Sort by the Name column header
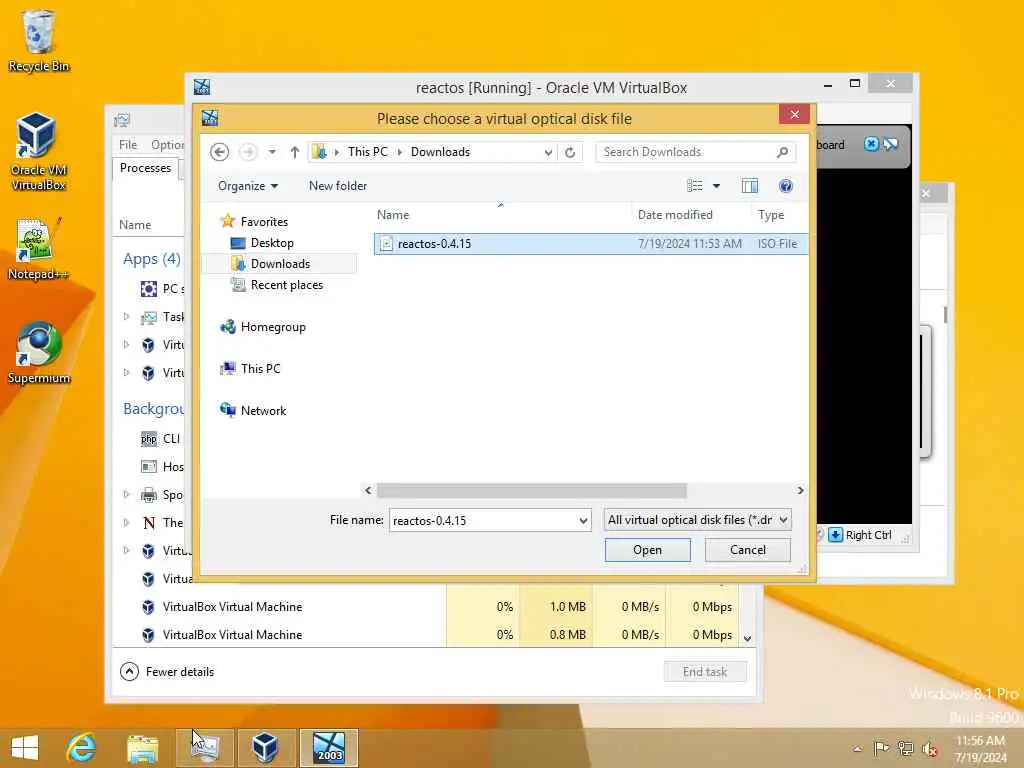Screen dimensions: 1024x768 pyautogui.click(x=392, y=215)
